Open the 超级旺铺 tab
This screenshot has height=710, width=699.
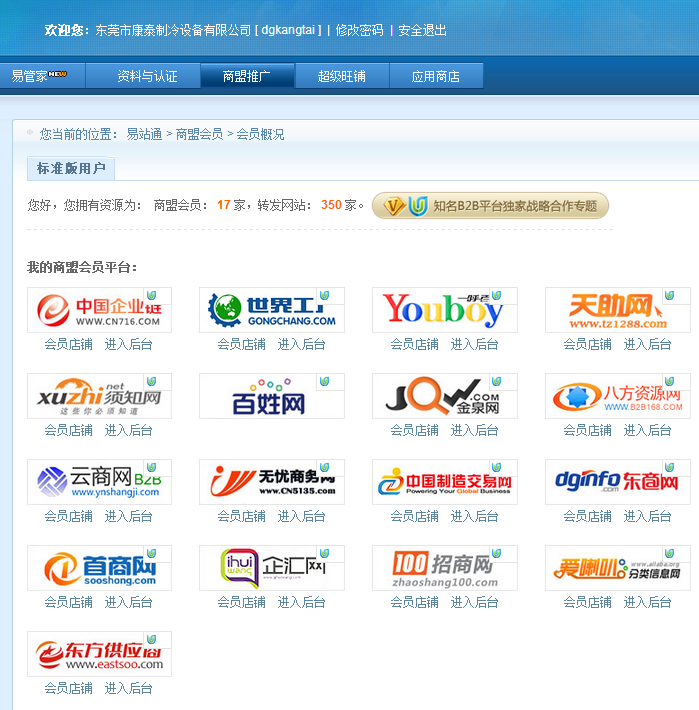click(x=342, y=76)
